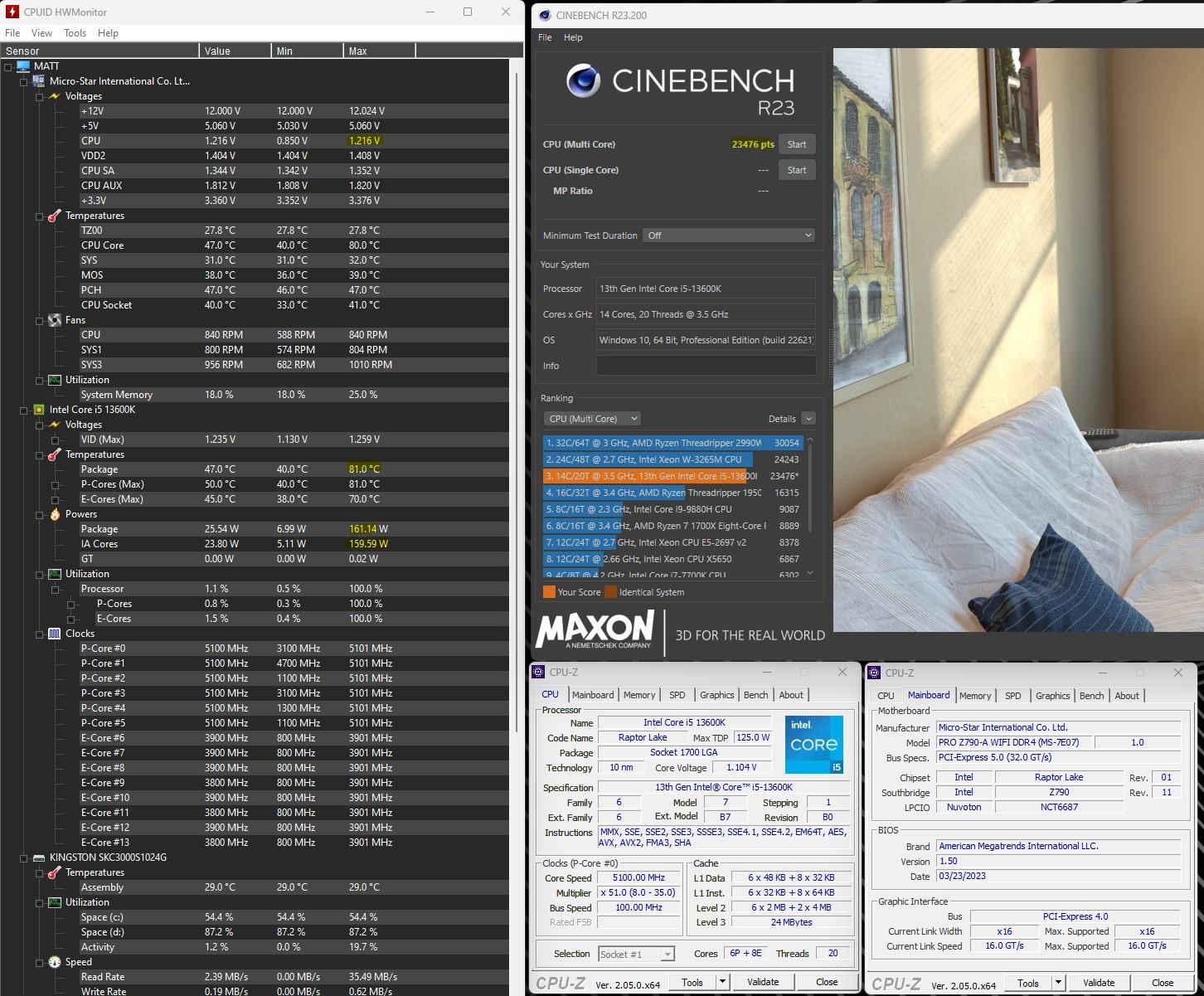Click the Max column header in HWMonitor

coord(379,51)
